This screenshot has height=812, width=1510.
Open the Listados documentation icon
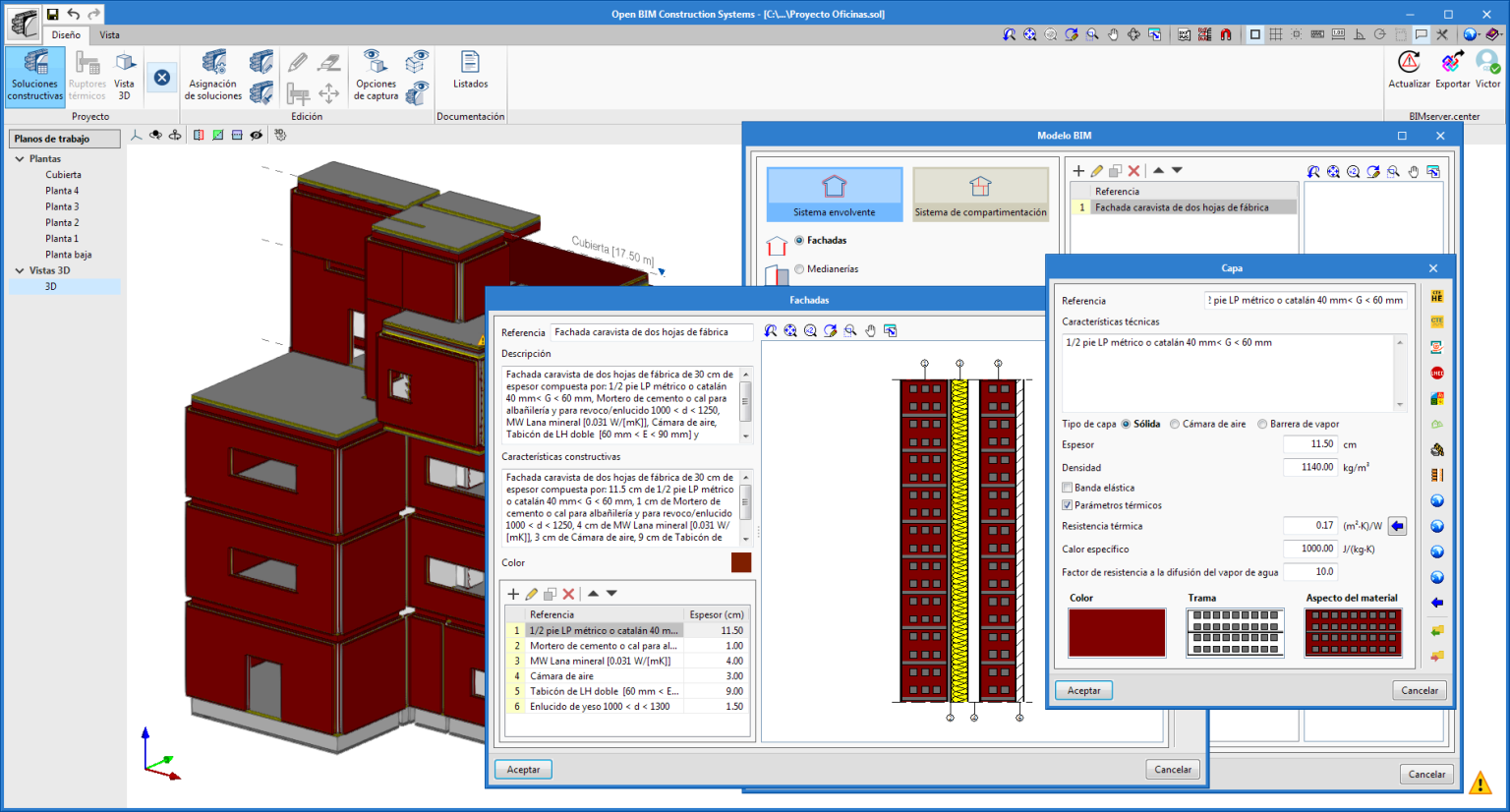pos(470,70)
